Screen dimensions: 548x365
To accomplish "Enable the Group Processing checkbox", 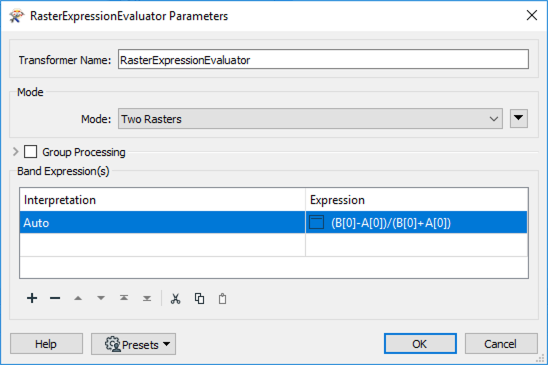I will (x=30, y=152).
